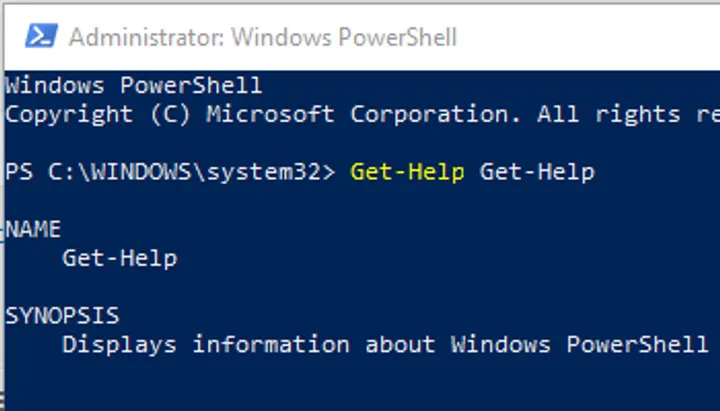Viewport: 720px width, 411px height.
Task: Click the 'PS C:\WINDOWS\system32>' prompt
Action: tap(169, 172)
